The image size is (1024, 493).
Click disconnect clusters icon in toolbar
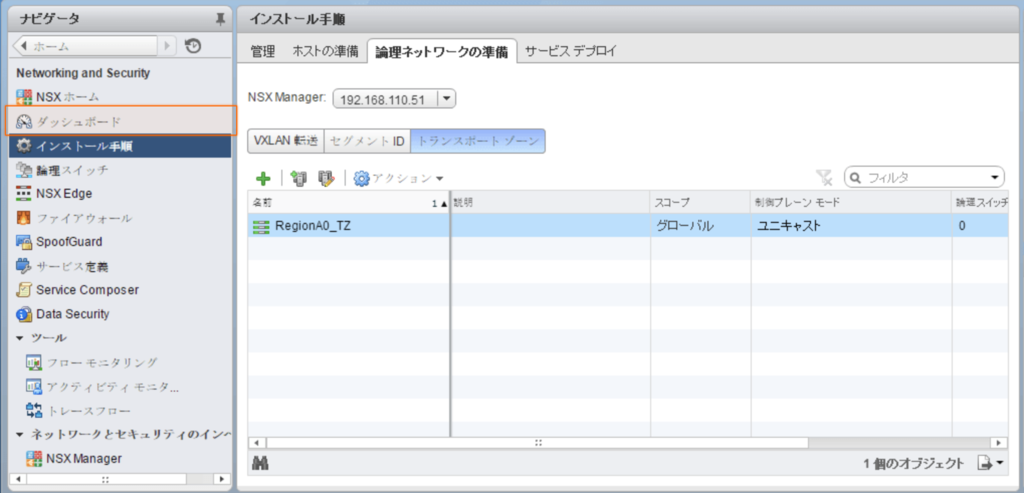click(x=327, y=178)
